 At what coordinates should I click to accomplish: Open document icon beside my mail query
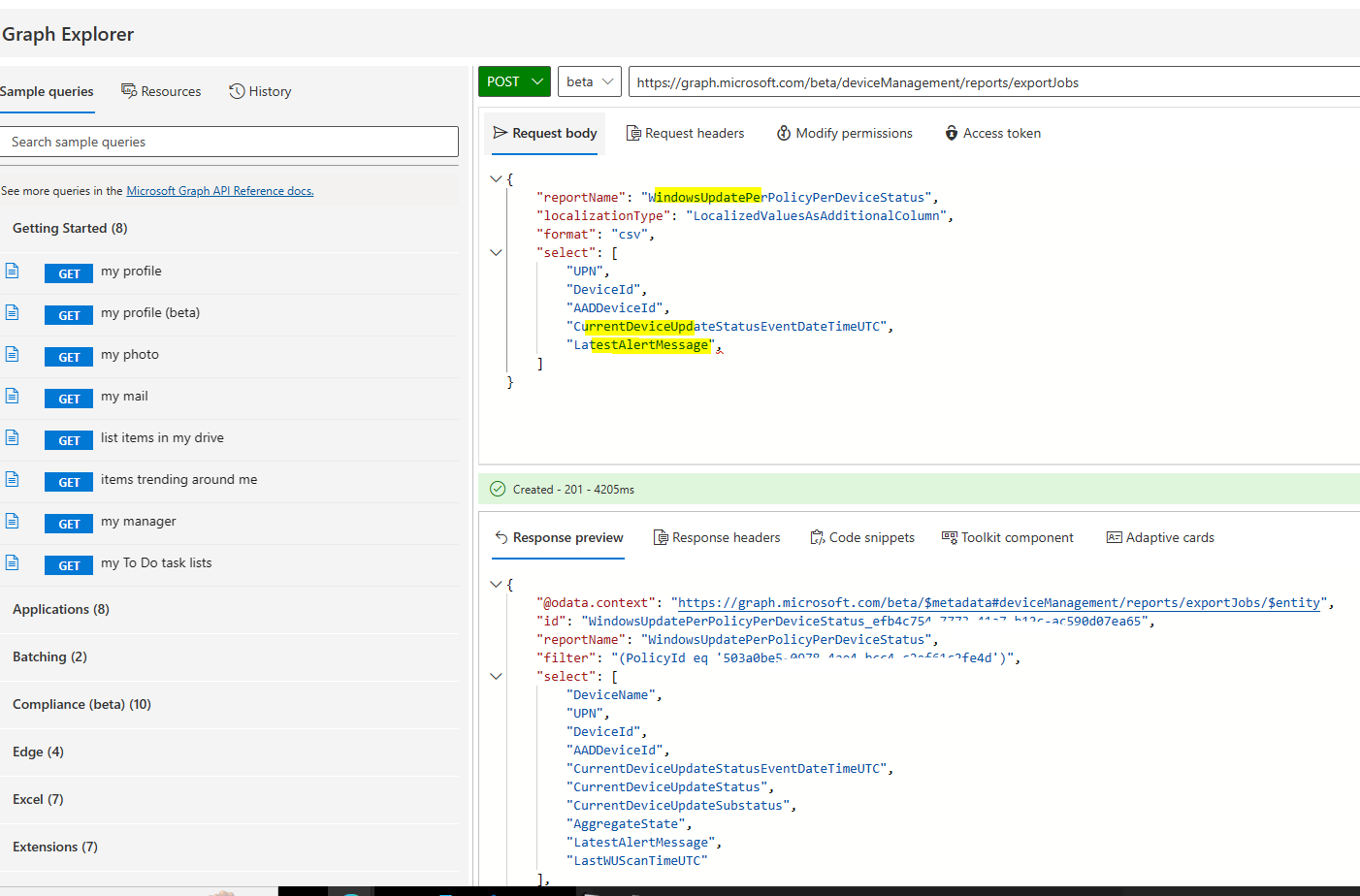(x=12, y=396)
